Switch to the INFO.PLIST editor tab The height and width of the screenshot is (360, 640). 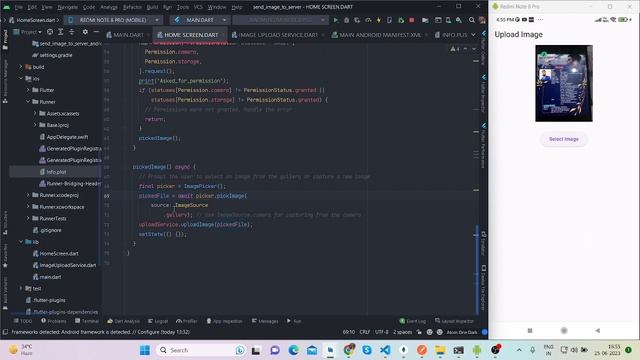pyautogui.click(x=451, y=35)
